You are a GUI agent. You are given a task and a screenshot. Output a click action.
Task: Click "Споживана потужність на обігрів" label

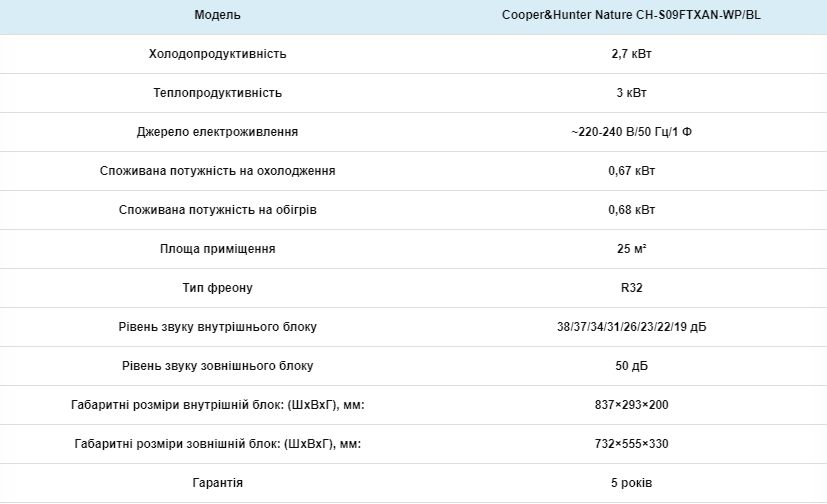tap(218, 210)
